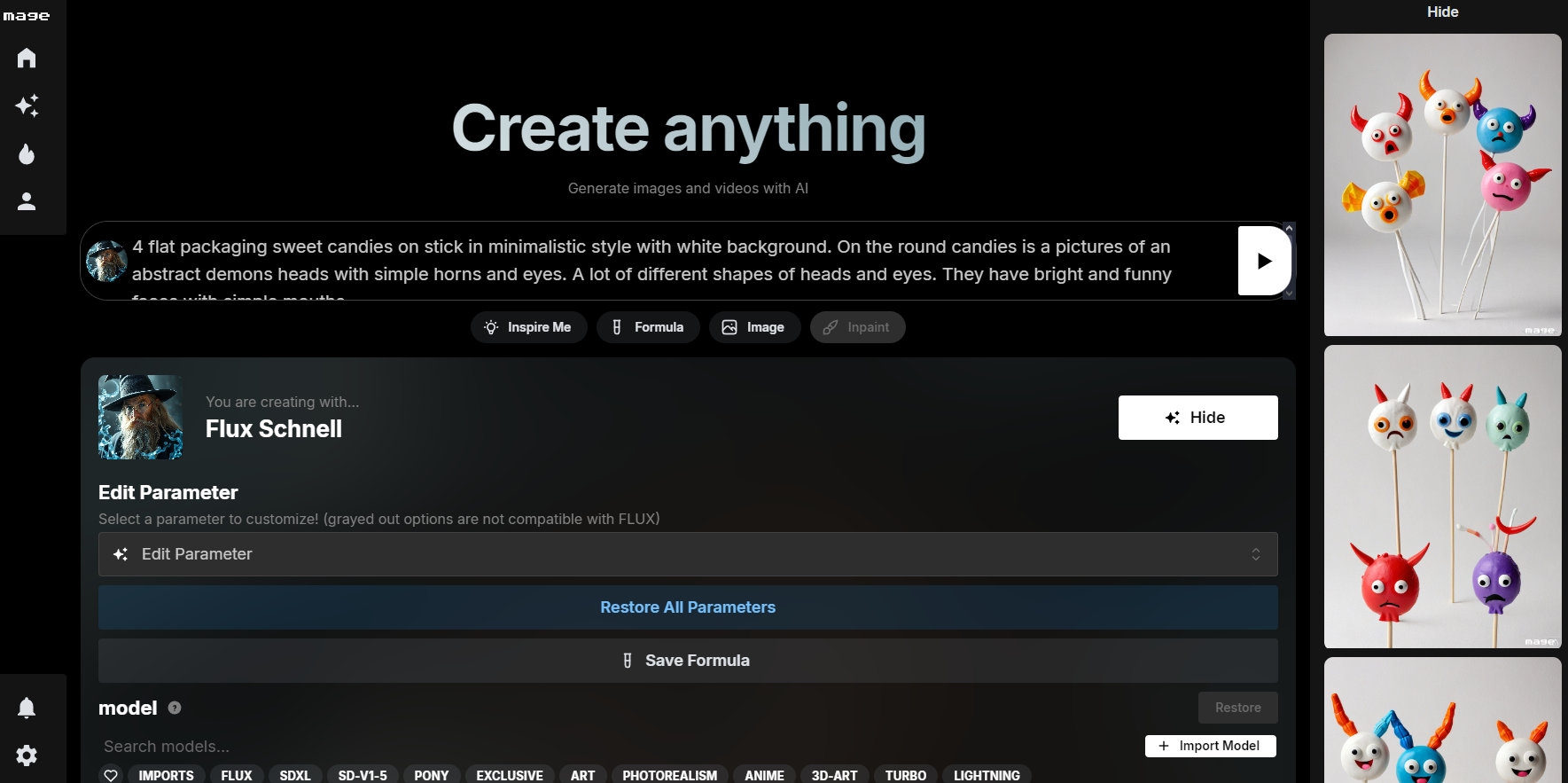Select the LIGHTNING model filter tab
The image size is (1568, 783).
(x=987, y=775)
